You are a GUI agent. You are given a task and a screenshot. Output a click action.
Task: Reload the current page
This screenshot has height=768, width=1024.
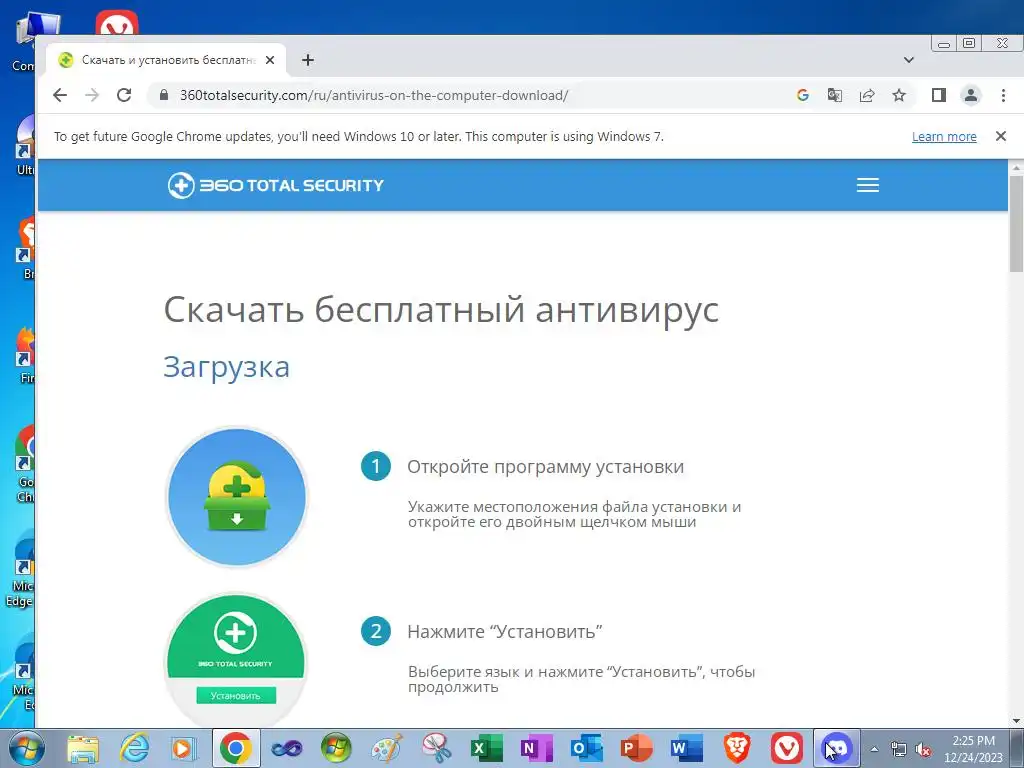124,95
